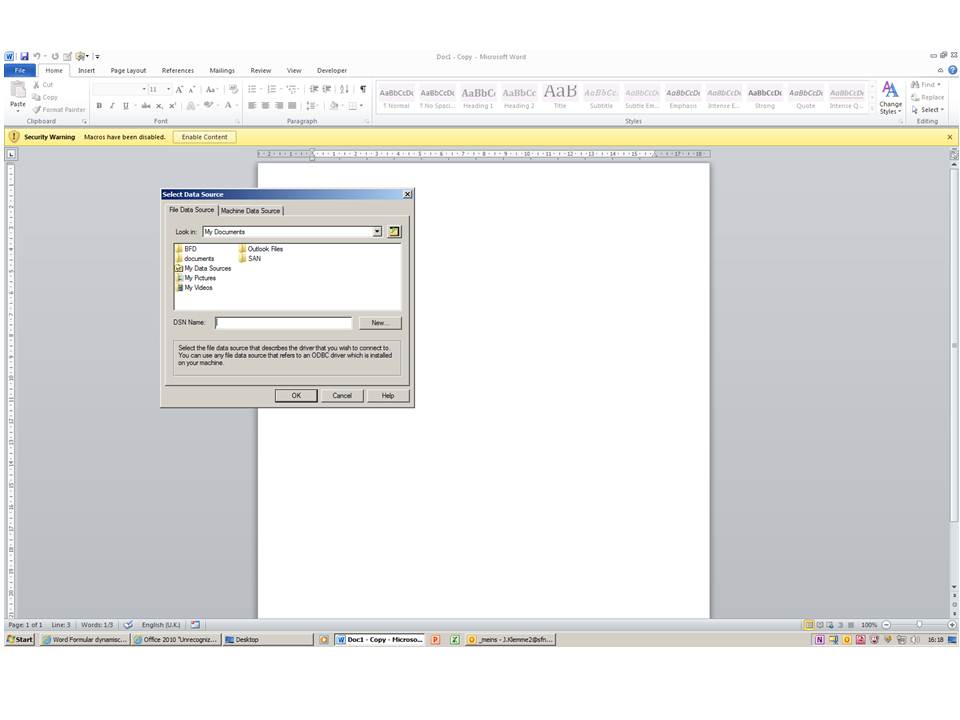
Task: Open Word Help with the question mark icon
Action: coord(953,70)
